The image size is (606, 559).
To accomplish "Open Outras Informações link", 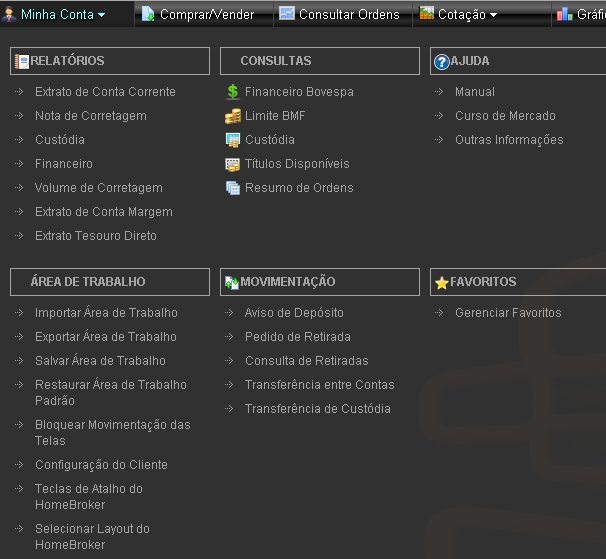I will click(x=509, y=140).
